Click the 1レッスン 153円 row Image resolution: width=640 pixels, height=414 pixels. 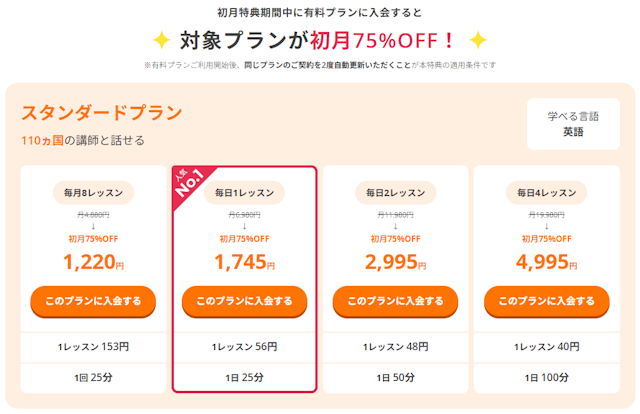point(93,346)
